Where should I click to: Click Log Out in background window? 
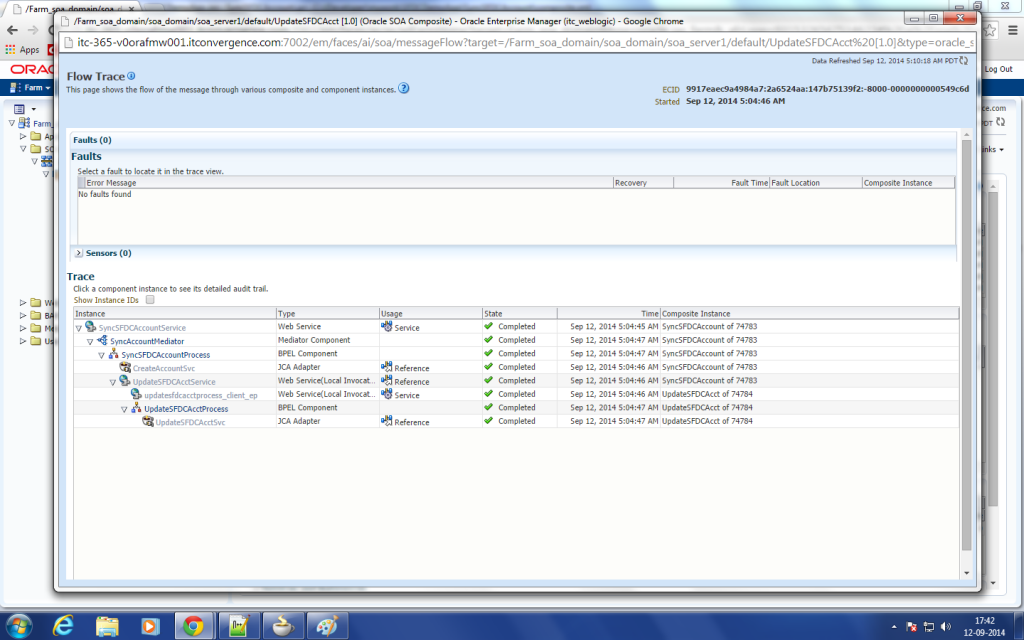click(998, 69)
